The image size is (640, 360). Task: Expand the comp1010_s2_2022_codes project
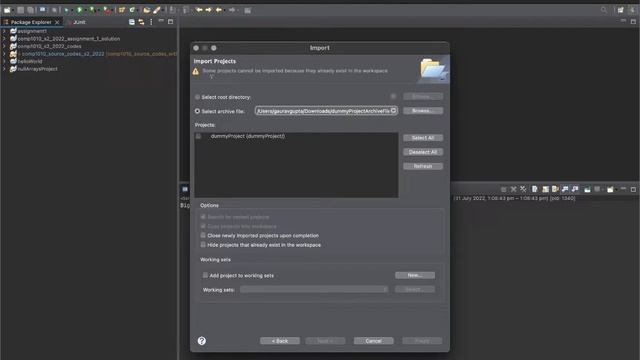[x=4, y=46]
